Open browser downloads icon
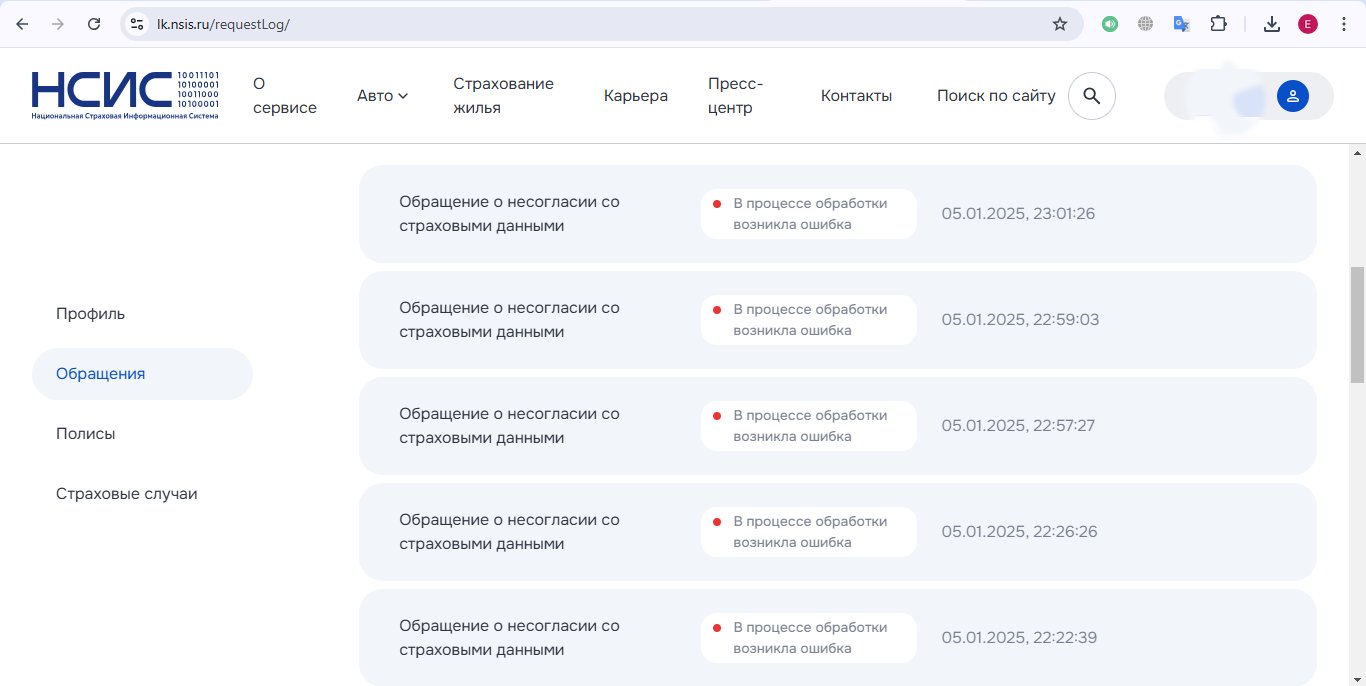1366x686 pixels. click(x=1272, y=24)
